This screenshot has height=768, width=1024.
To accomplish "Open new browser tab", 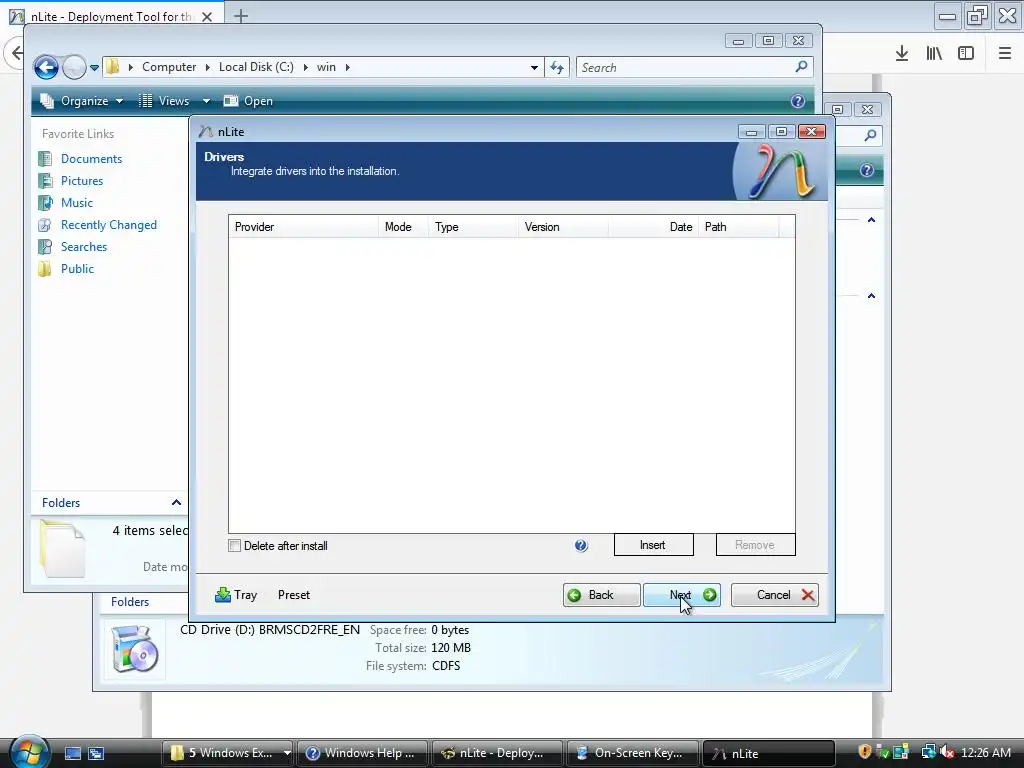I will pyautogui.click(x=241, y=16).
